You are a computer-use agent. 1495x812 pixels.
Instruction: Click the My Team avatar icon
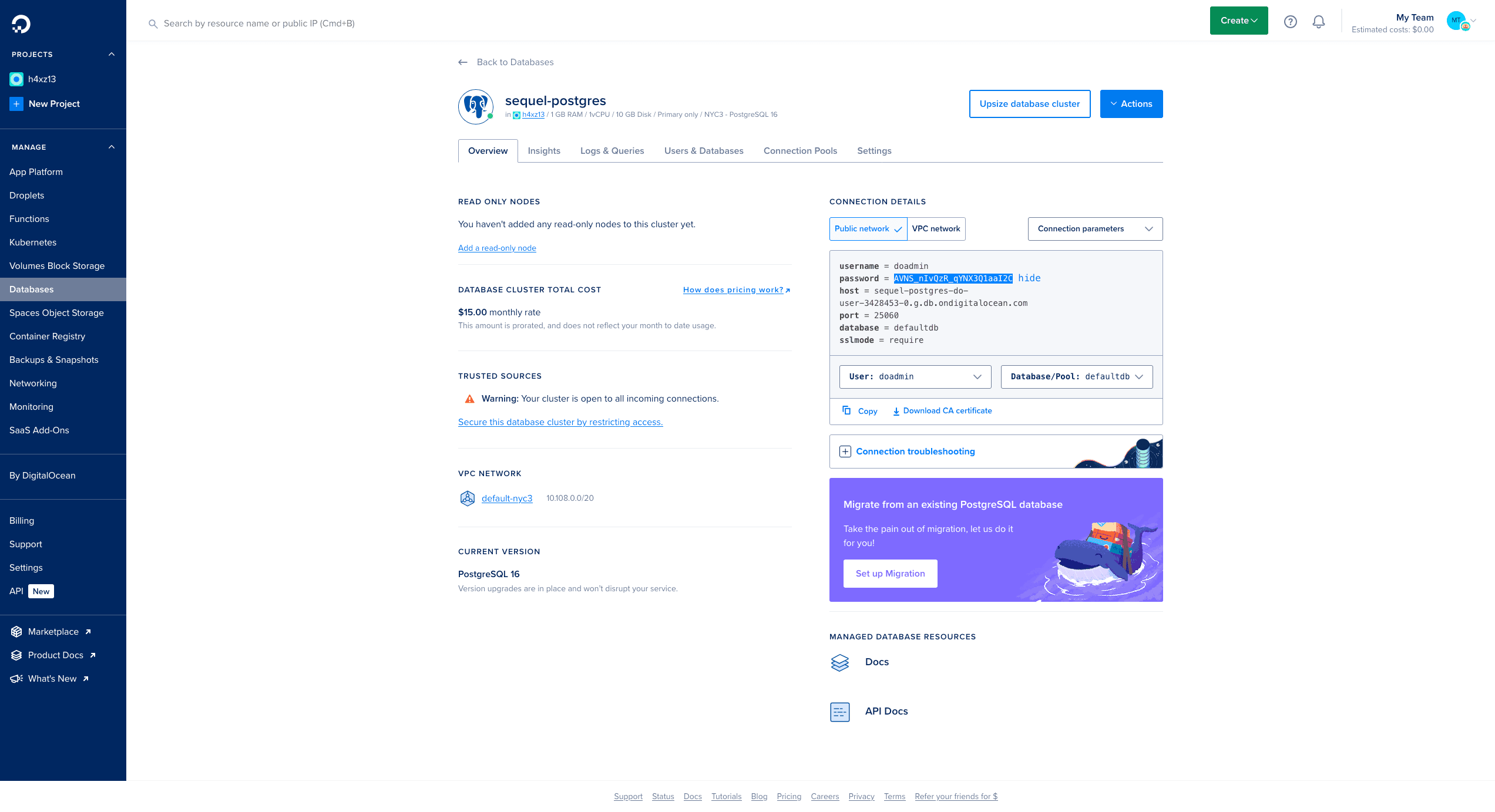pyautogui.click(x=1456, y=21)
